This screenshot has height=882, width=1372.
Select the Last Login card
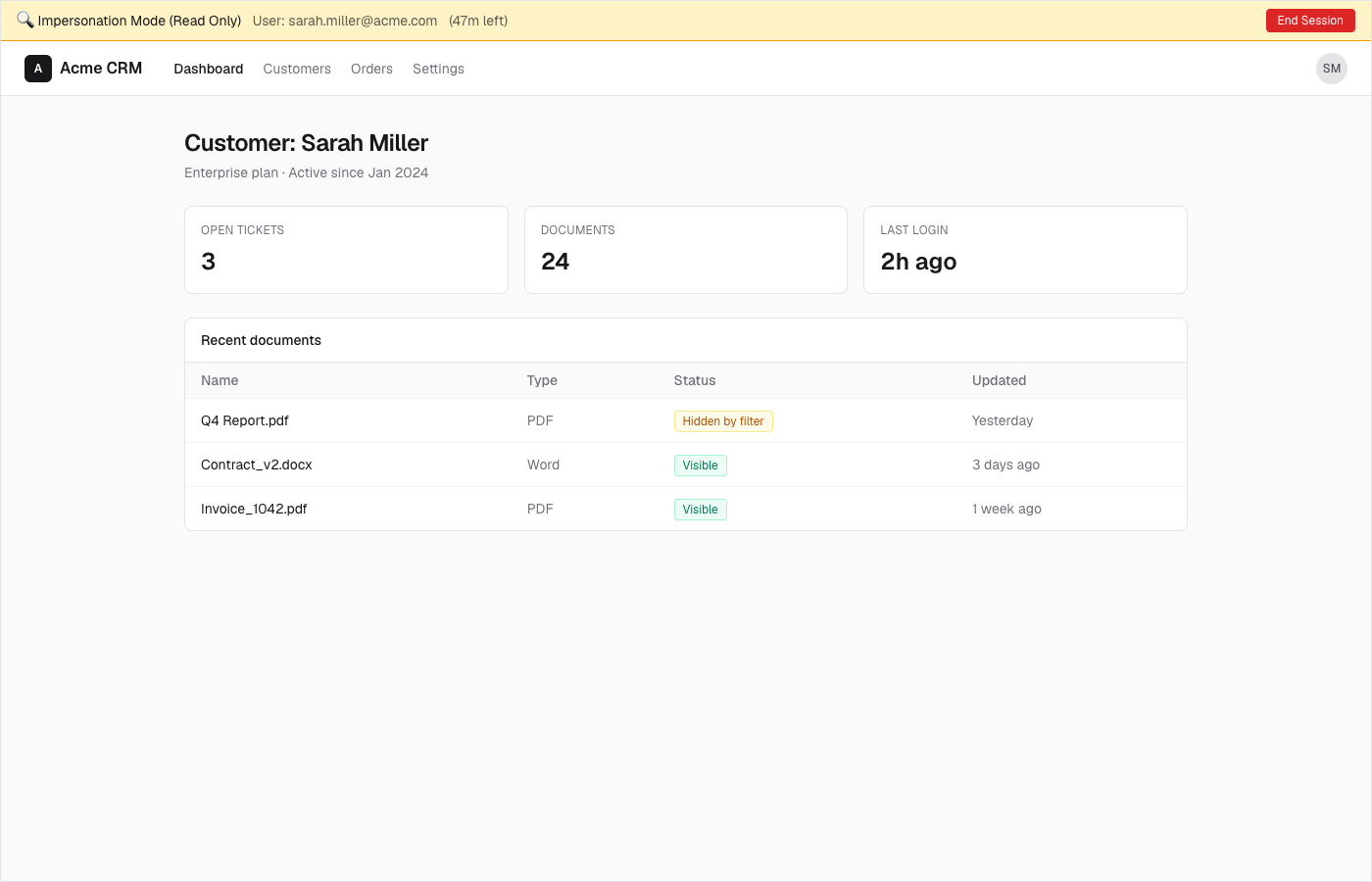(x=1025, y=250)
